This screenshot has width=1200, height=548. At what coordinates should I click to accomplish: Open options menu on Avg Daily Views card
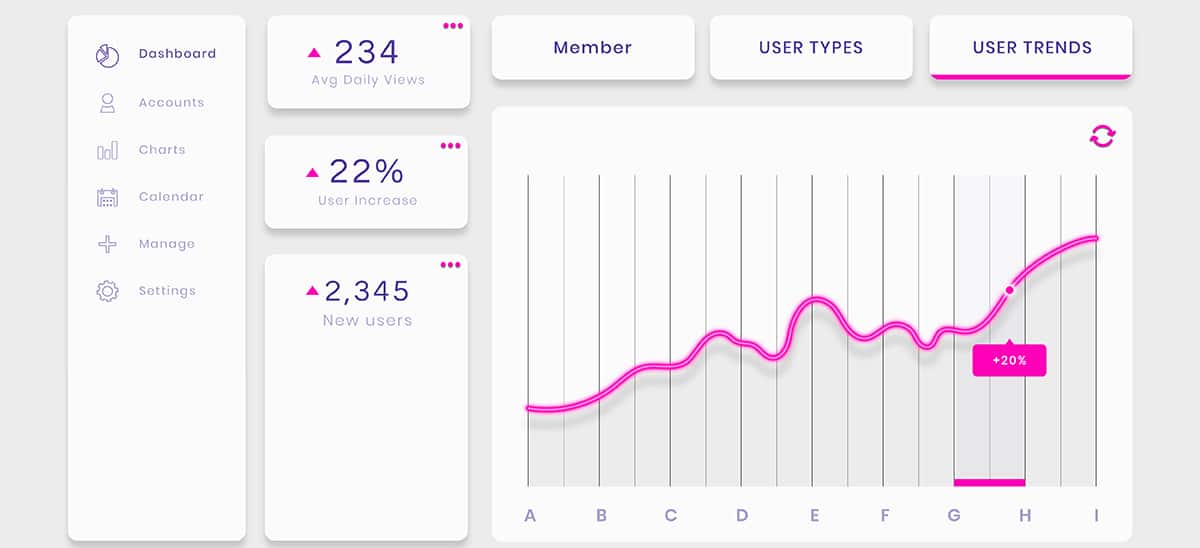point(453,26)
